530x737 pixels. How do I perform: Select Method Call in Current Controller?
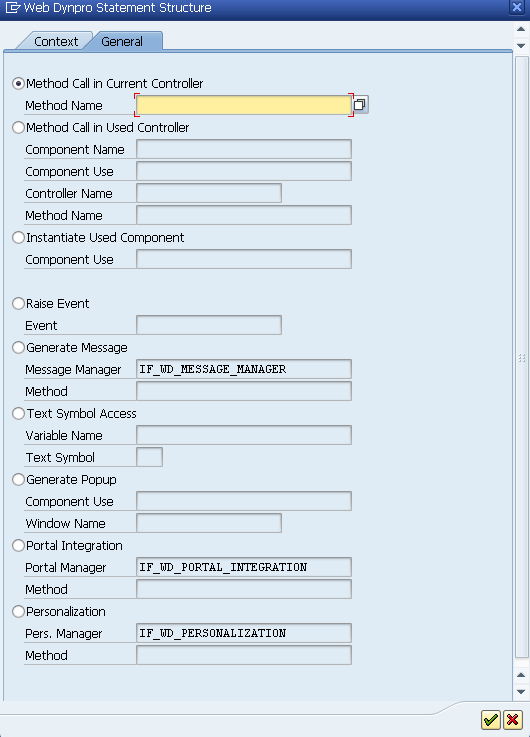(18, 84)
